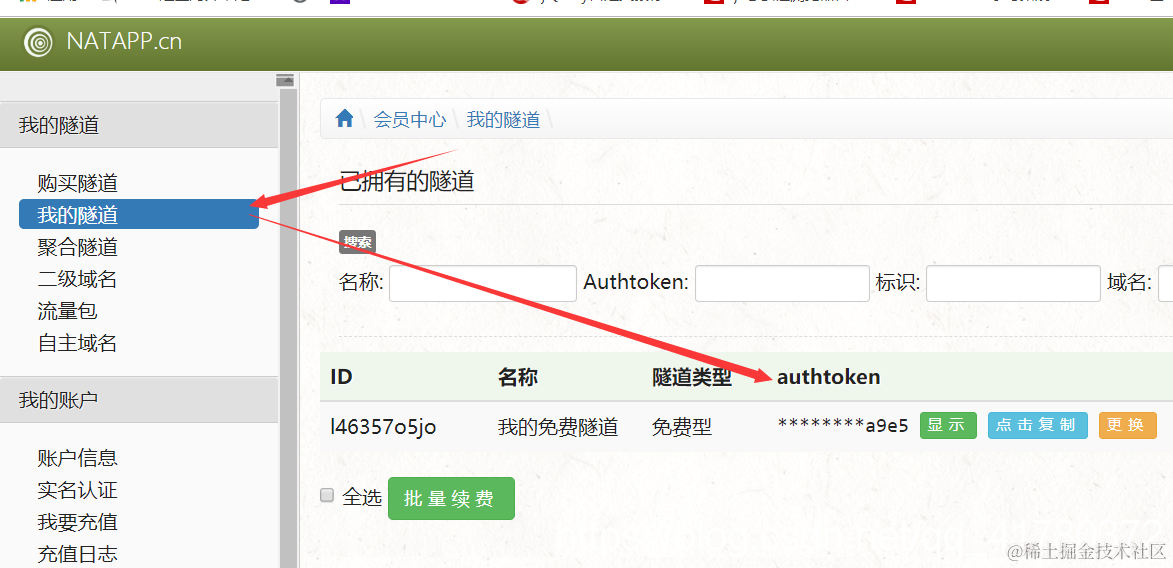This screenshot has width=1173, height=568.
Task: Open 聚合隧道 in the sidebar
Action: 78,247
